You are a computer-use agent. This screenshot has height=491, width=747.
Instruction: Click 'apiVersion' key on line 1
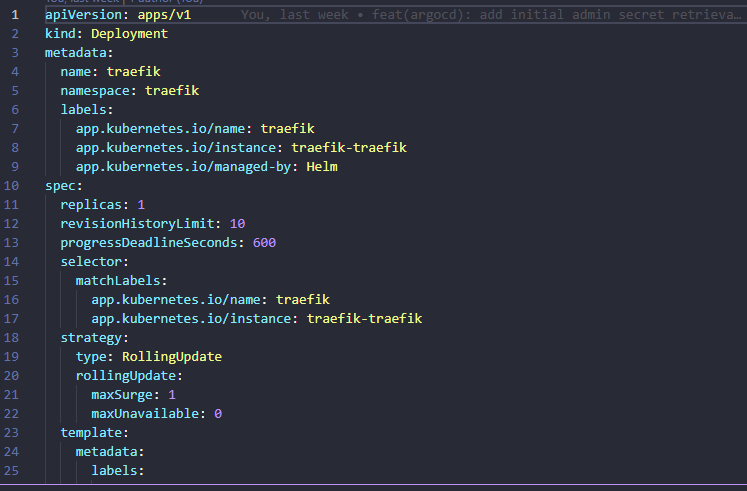(x=83, y=15)
